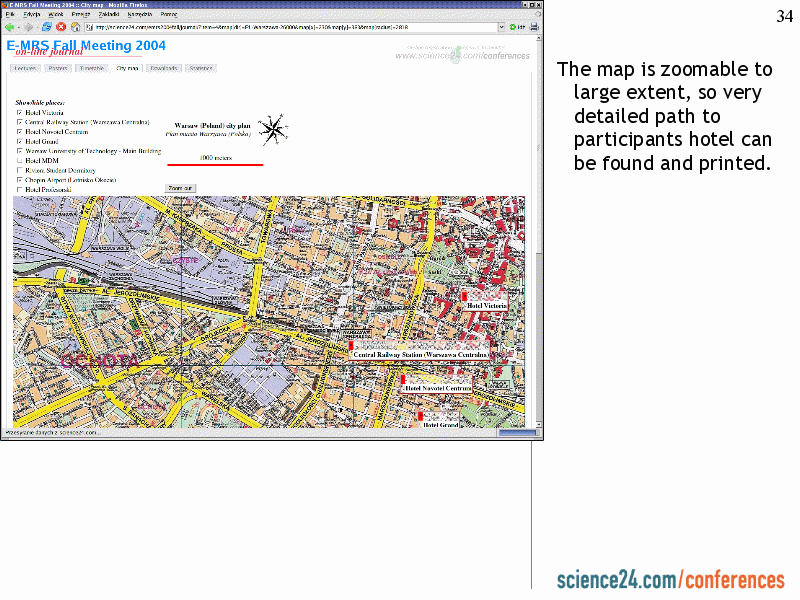Open the Pomoc menu in menu bar
This screenshot has width=800, height=600.
tap(170, 16)
